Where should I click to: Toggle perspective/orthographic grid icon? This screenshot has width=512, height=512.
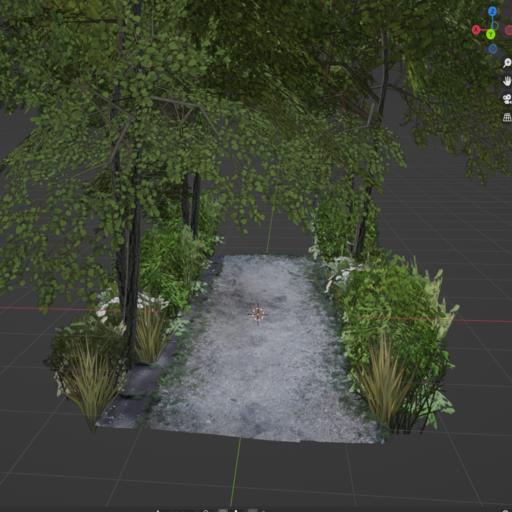pos(507,117)
